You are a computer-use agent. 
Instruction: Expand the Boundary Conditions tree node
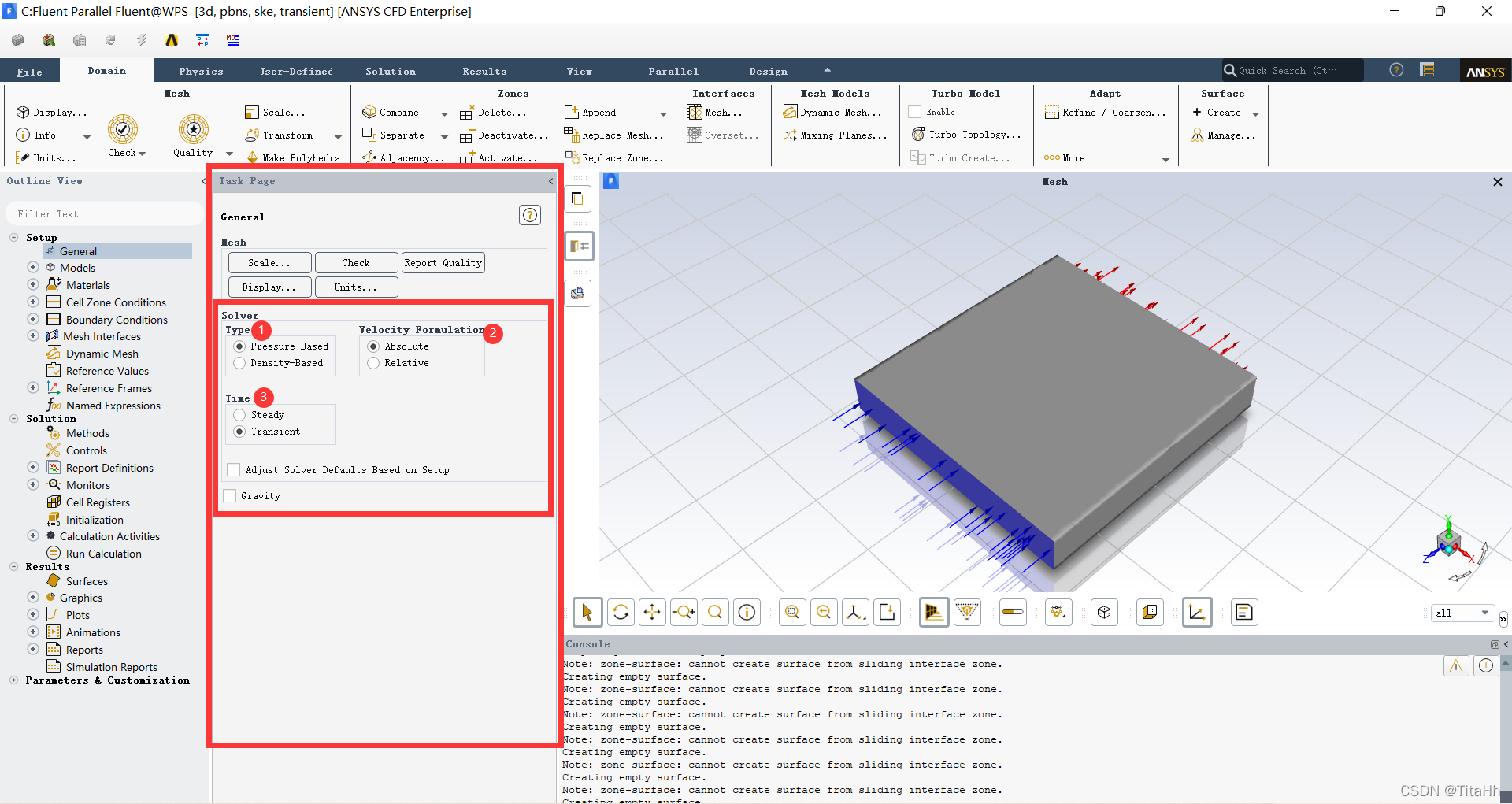pyautogui.click(x=33, y=319)
